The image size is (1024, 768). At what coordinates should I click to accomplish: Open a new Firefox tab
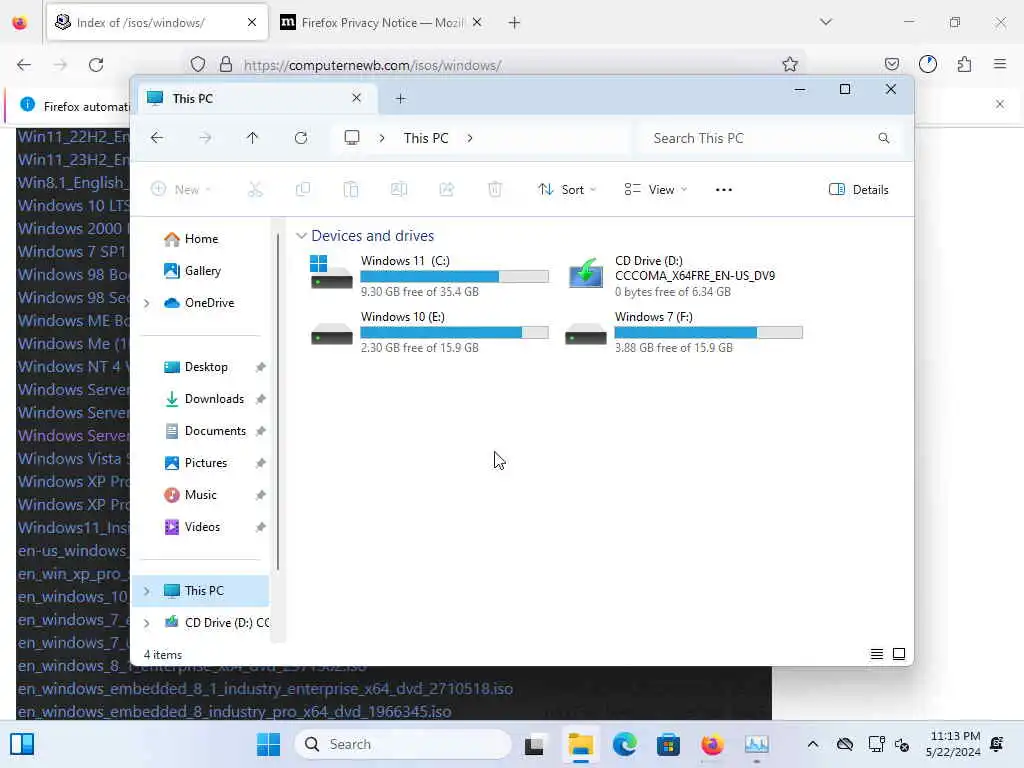click(514, 23)
